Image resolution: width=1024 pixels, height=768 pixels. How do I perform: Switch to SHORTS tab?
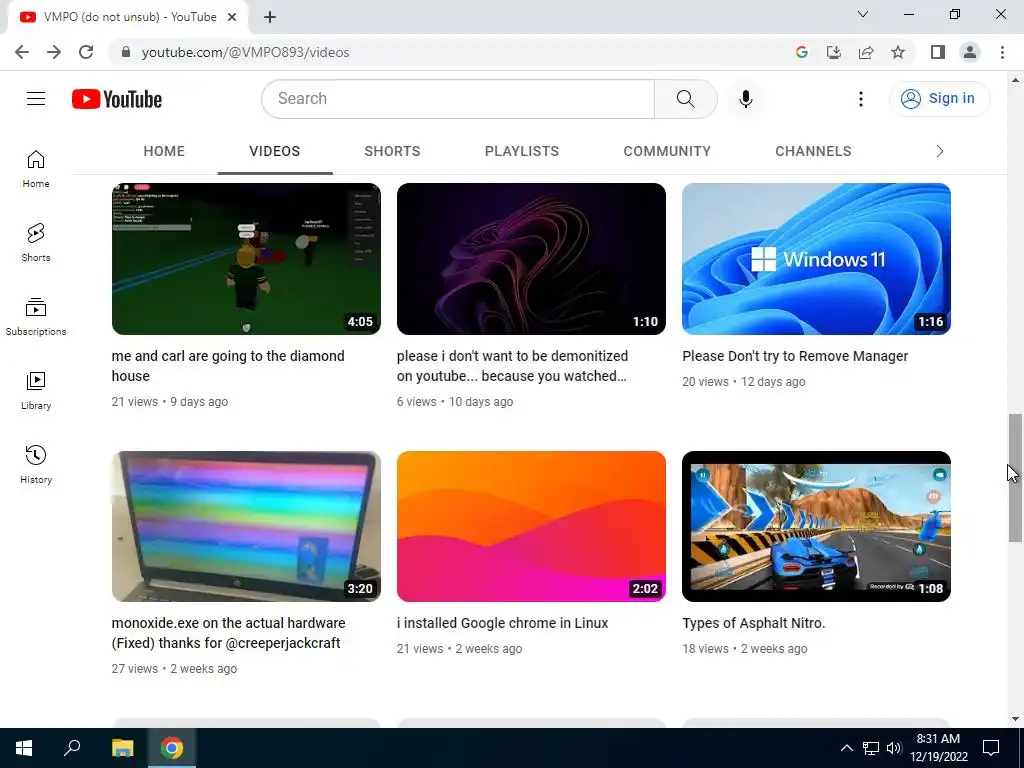point(392,152)
